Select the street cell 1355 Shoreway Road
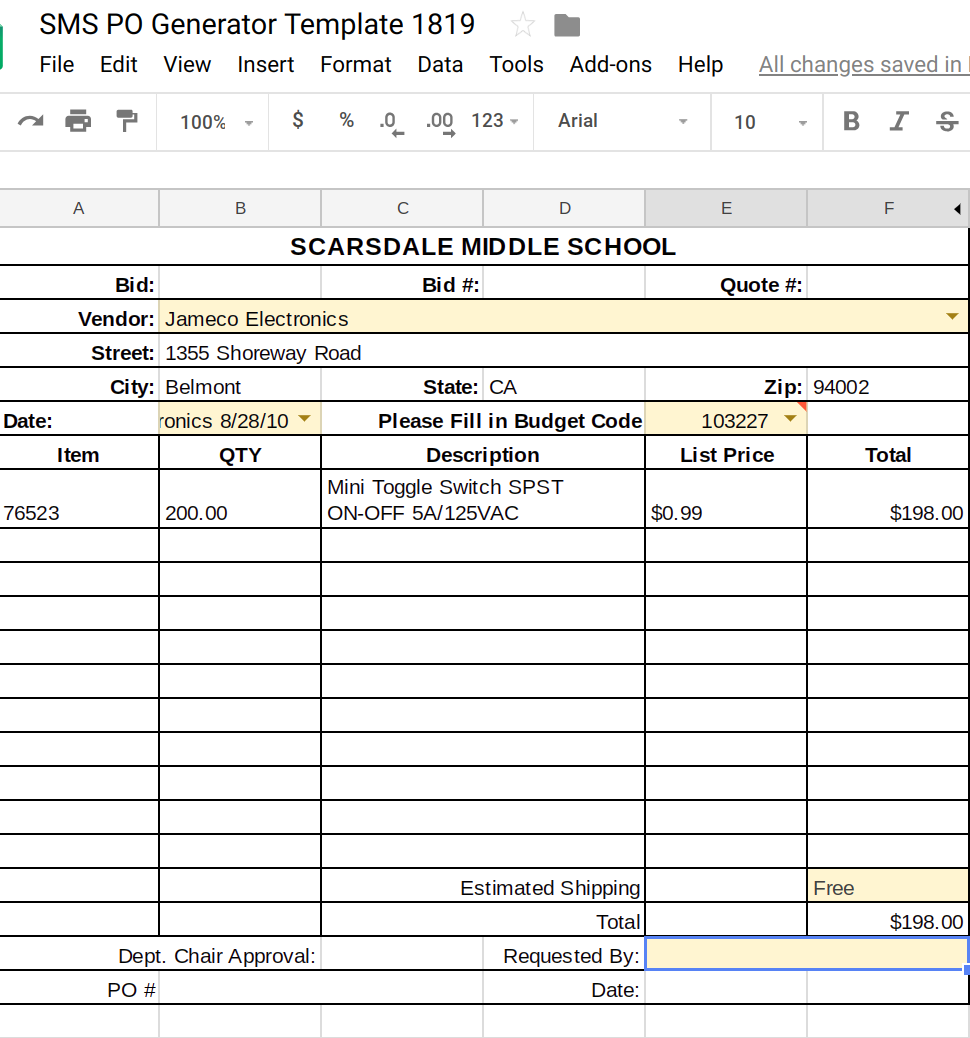 (563, 352)
